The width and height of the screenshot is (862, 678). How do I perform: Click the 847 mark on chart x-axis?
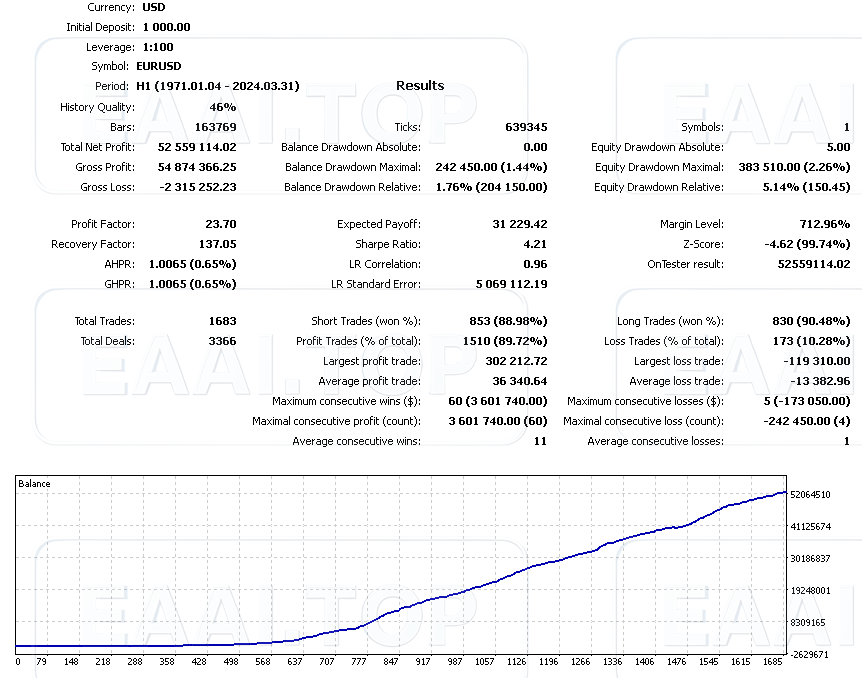391,662
